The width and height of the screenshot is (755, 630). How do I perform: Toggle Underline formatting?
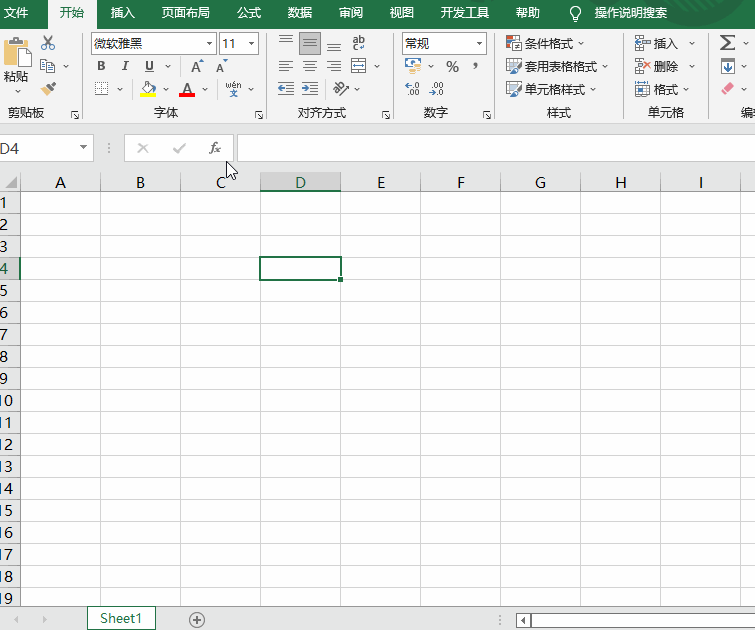(149, 66)
